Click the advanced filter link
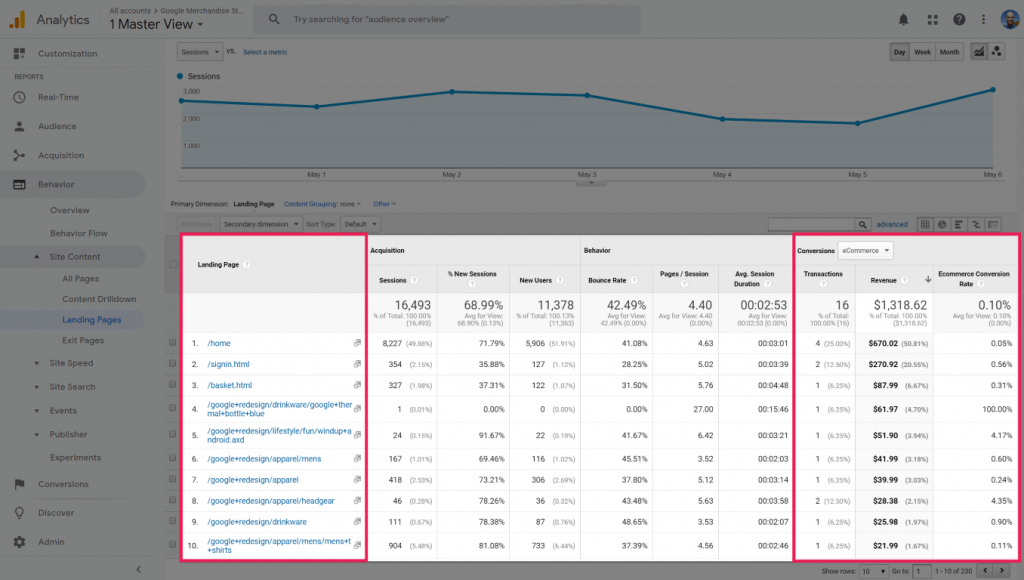Screen dimensions: 1024x580 coord(891,224)
